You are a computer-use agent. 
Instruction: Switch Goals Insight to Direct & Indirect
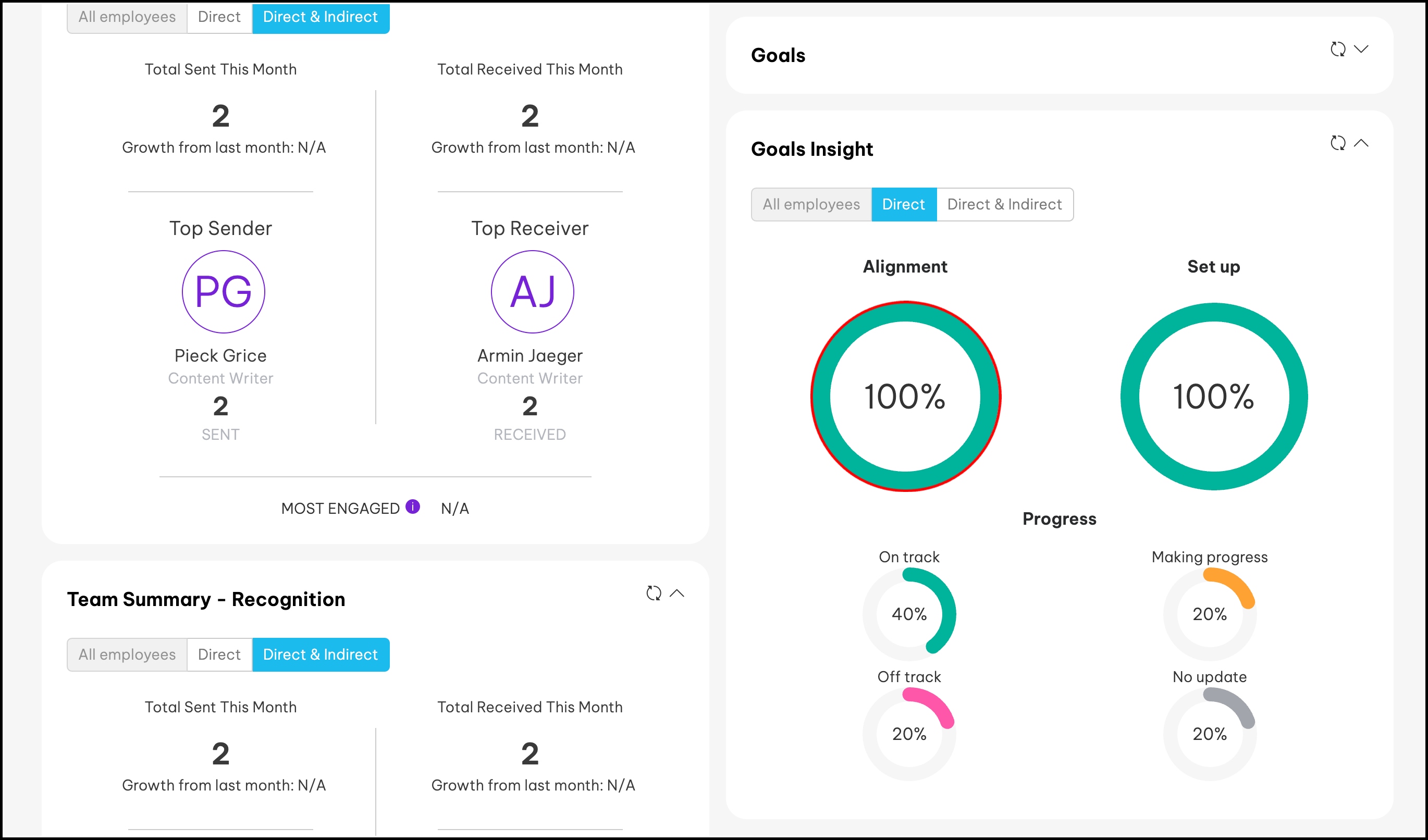click(1004, 204)
